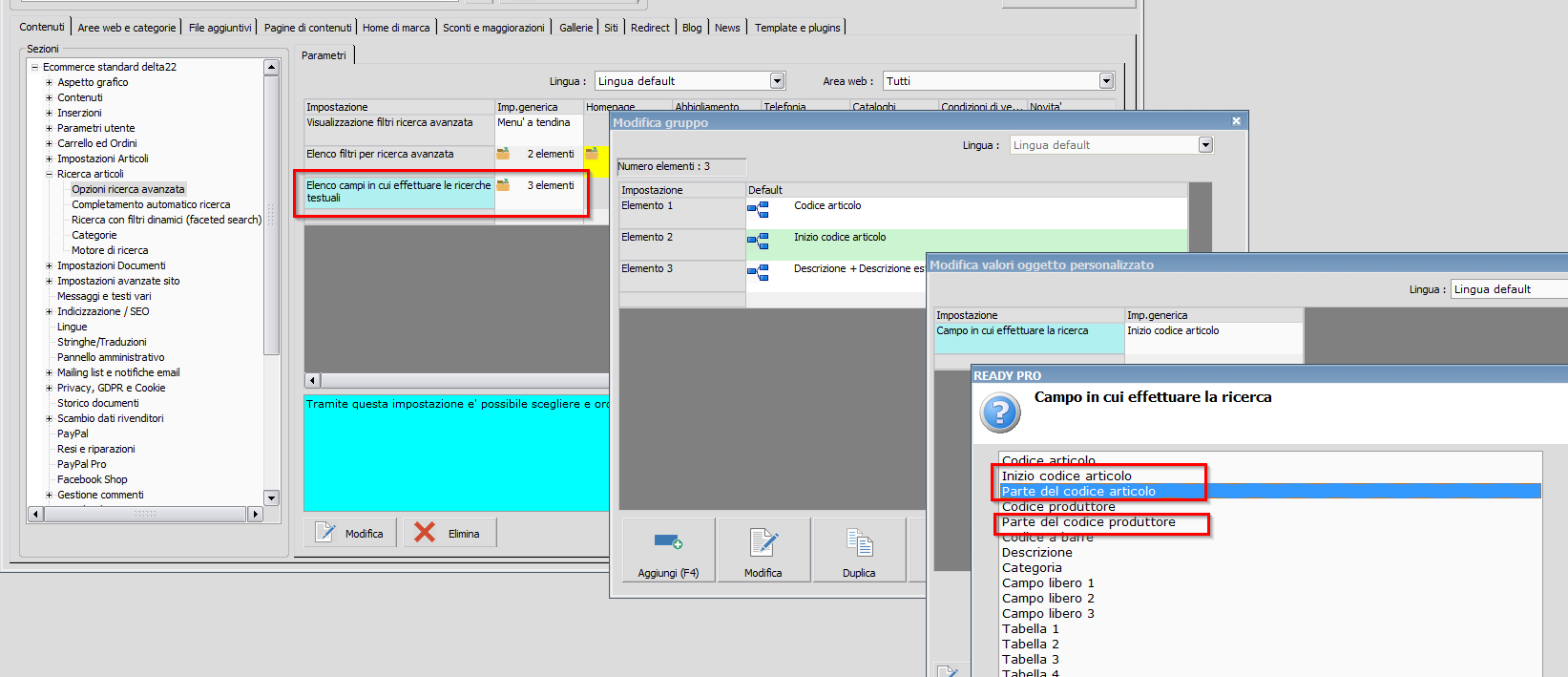Select the Facebook Shop tree item
Image resolution: width=1568 pixels, height=677 pixels.
(92, 479)
